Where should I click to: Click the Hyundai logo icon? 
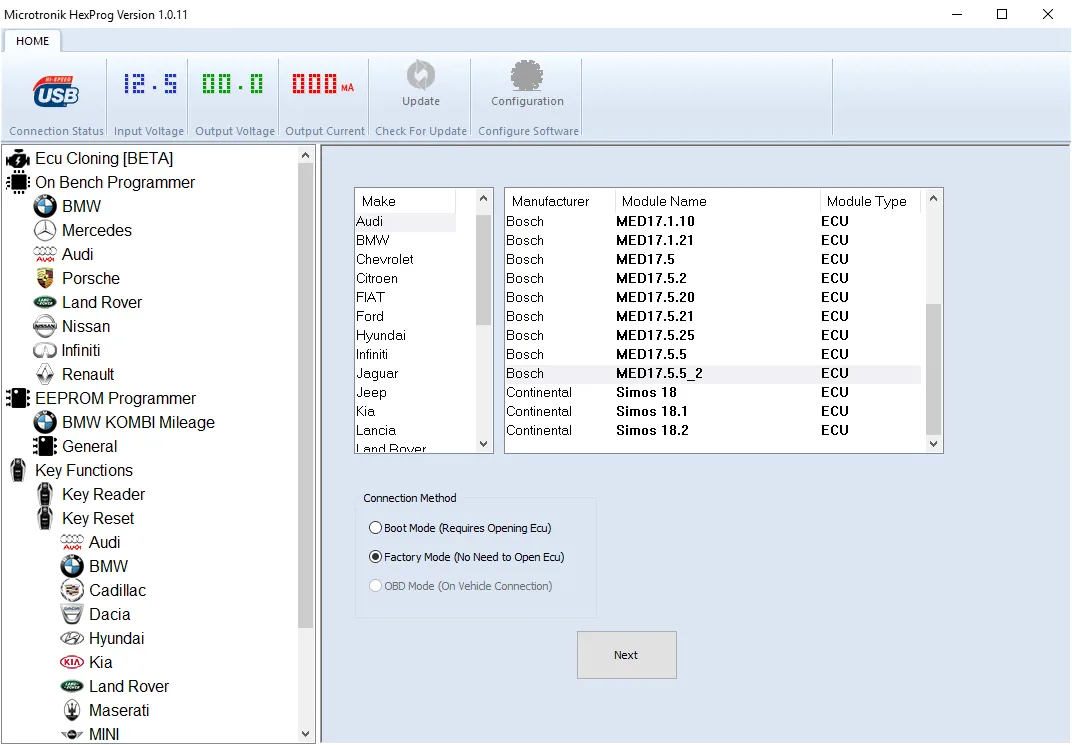(72, 638)
